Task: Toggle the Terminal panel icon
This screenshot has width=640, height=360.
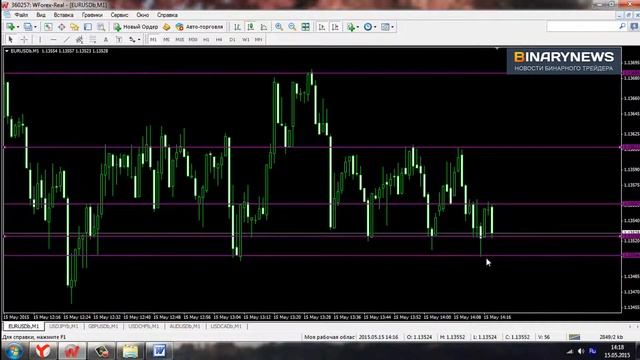Action: (x=88, y=27)
